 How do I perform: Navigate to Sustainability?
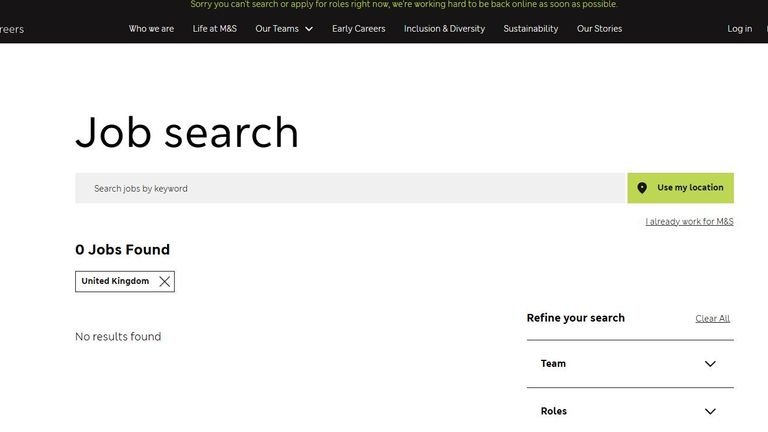point(530,29)
